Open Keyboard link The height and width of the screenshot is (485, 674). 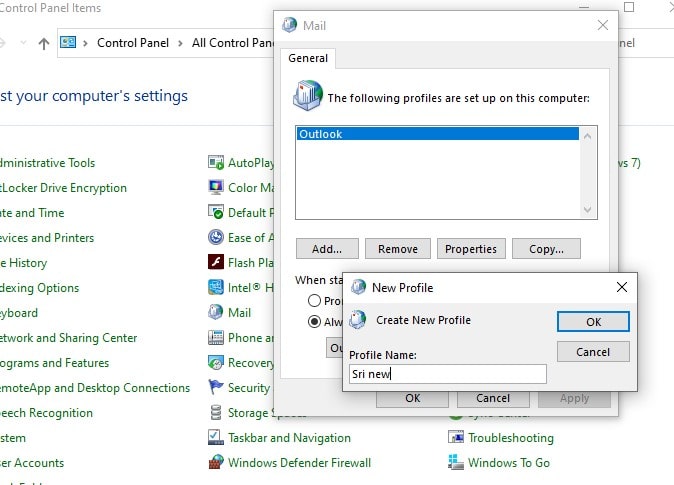18,313
